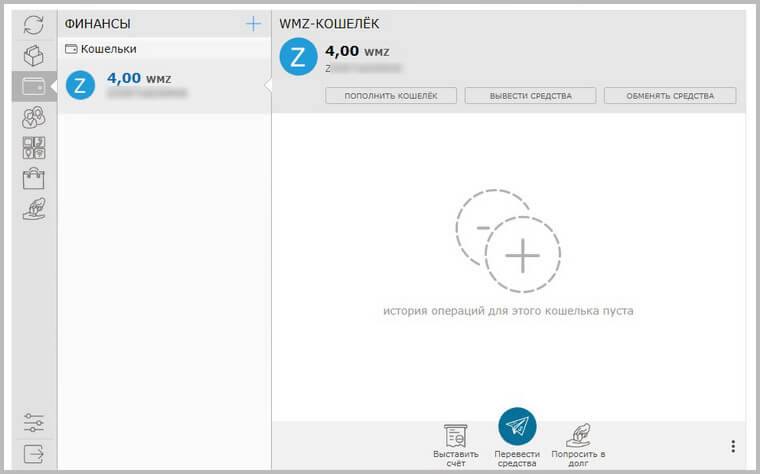Add a new wallet with plus icon
Screen dimensions: 760x474
click(x=253, y=23)
